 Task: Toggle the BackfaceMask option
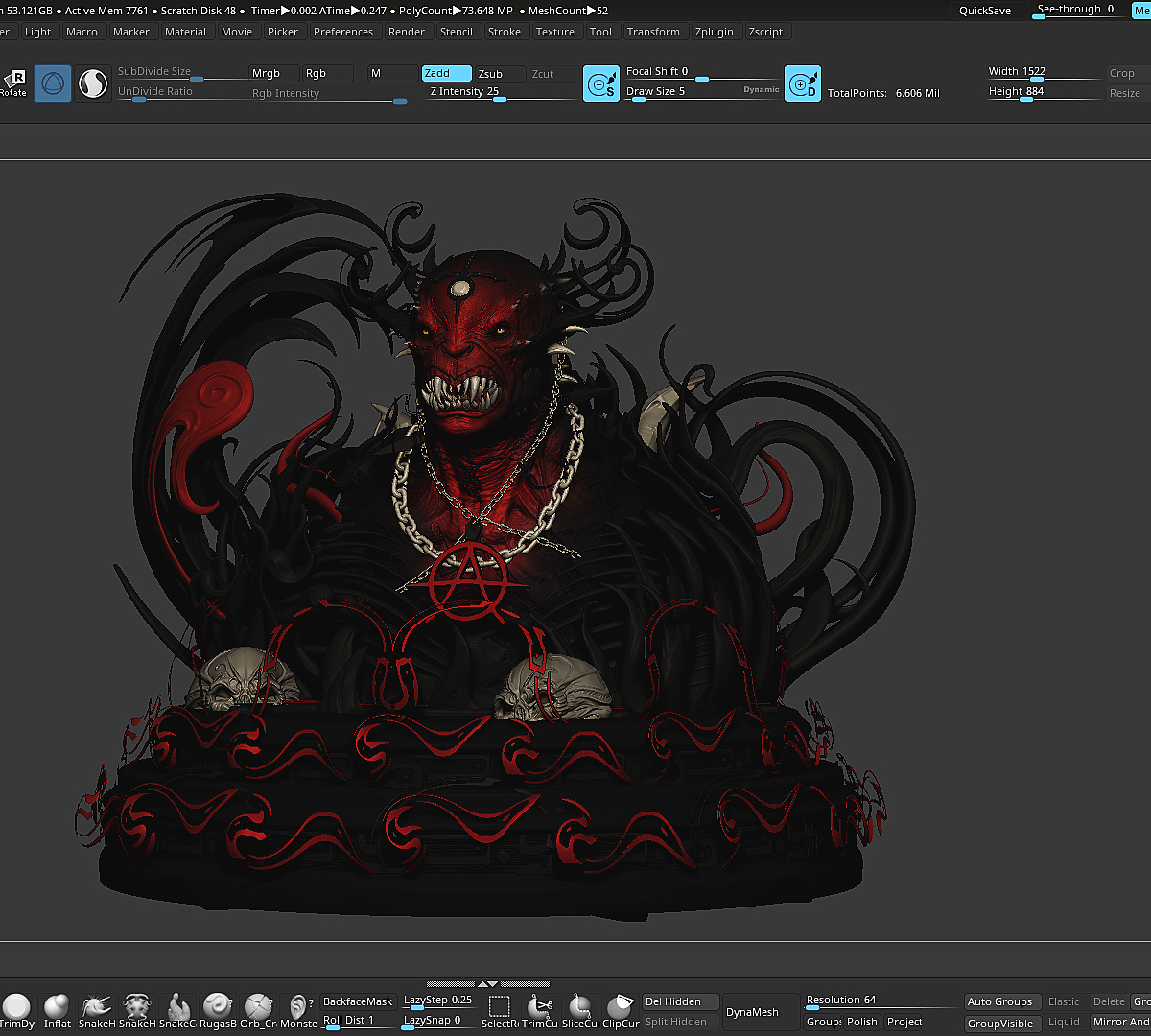(x=358, y=1001)
